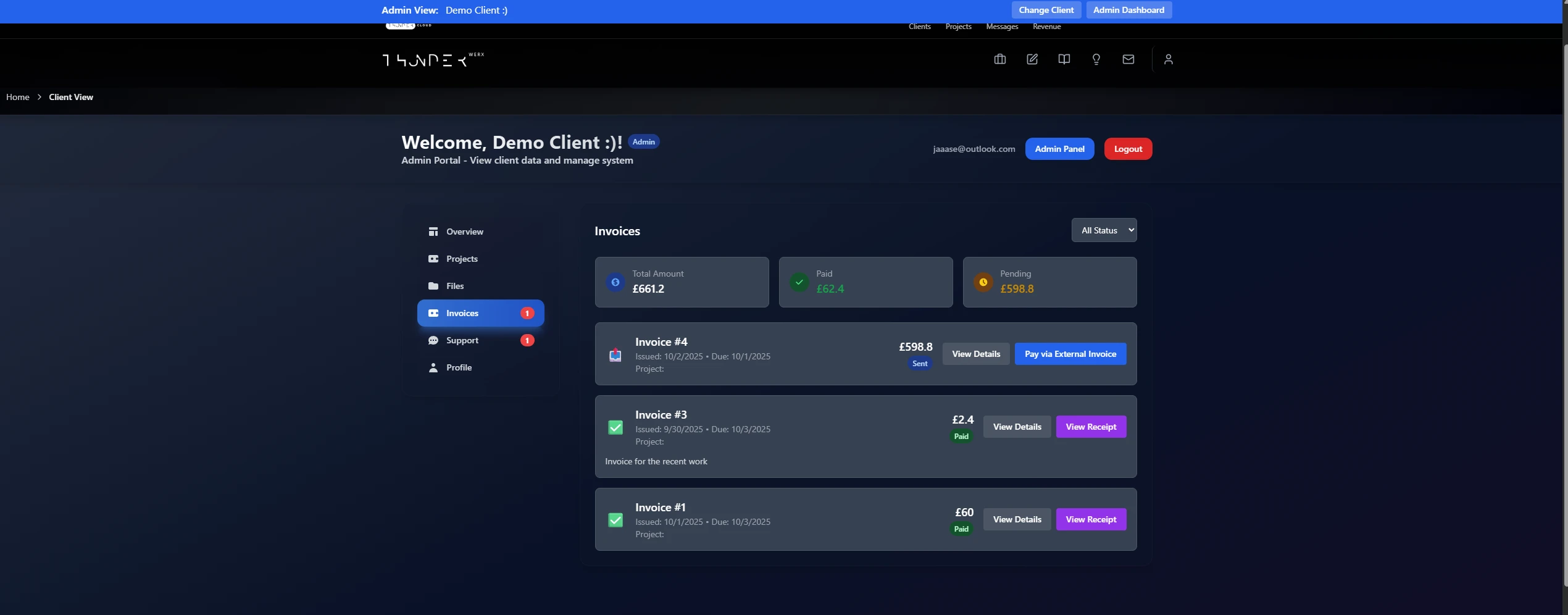This screenshot has width=1568, height=615.
Task: Select the edit/pen icon in the top toolbar
Action: 1032,59
